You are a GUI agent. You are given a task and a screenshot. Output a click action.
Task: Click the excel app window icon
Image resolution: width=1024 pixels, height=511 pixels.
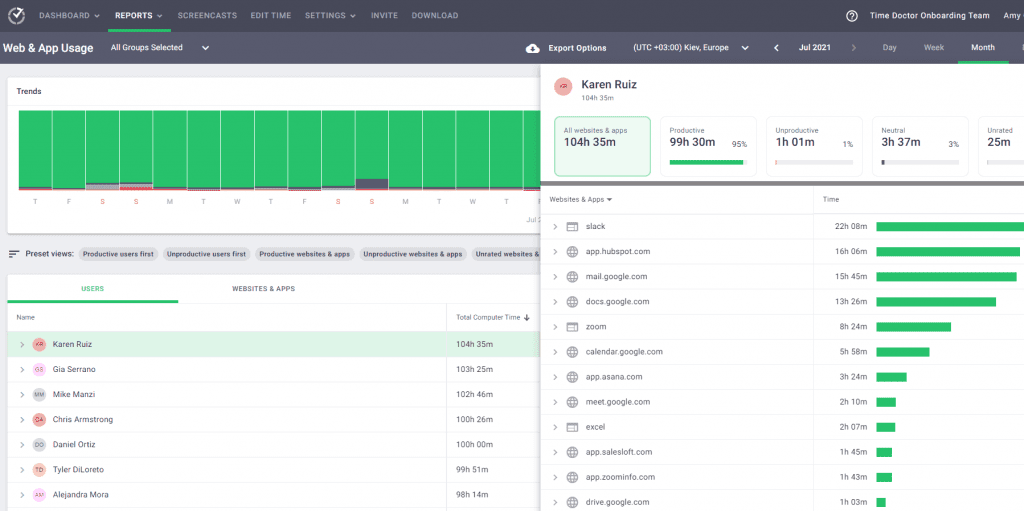(572, 427)
